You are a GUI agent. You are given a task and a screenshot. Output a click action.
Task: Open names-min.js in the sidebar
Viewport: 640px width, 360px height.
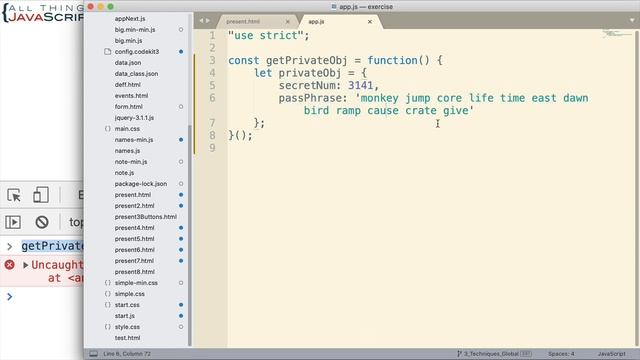134,140
